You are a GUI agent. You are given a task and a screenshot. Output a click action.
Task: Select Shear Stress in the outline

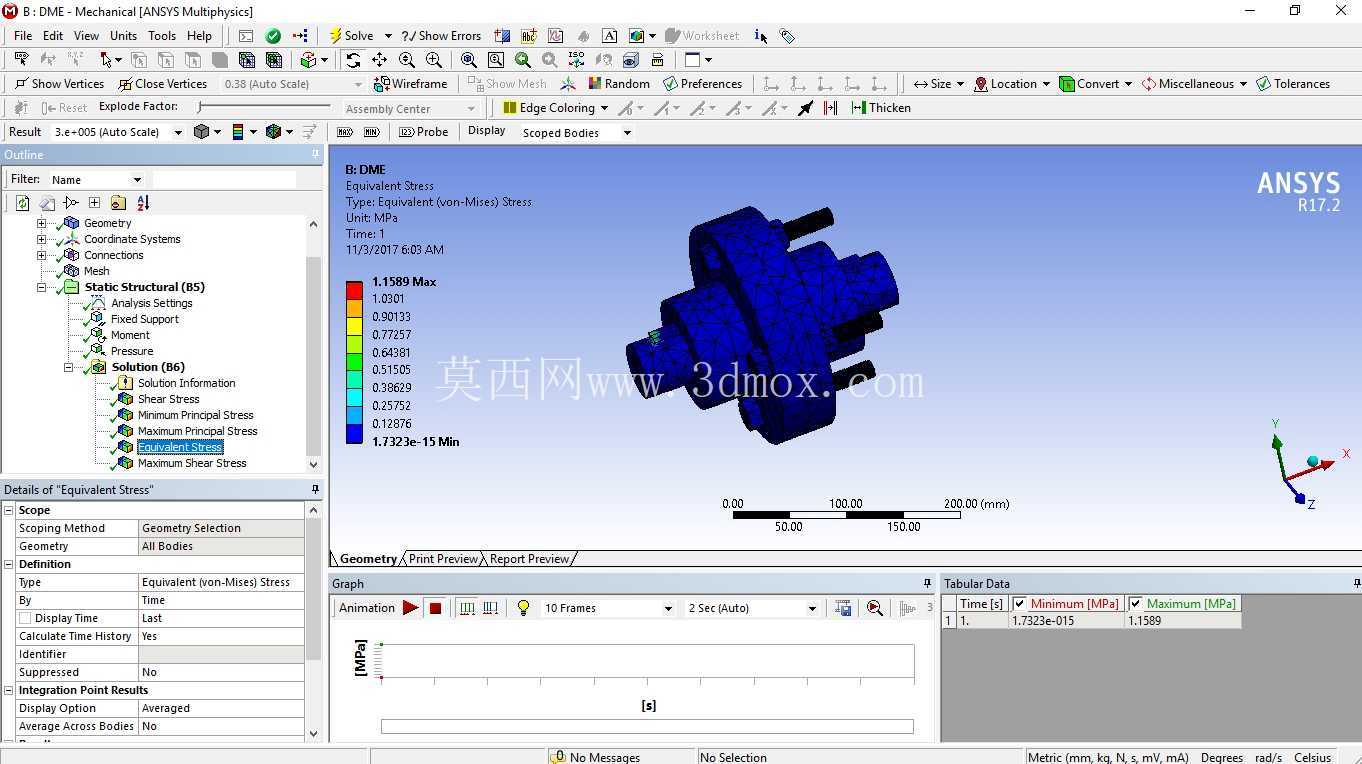pyautogui.click(x=168, y=399)
